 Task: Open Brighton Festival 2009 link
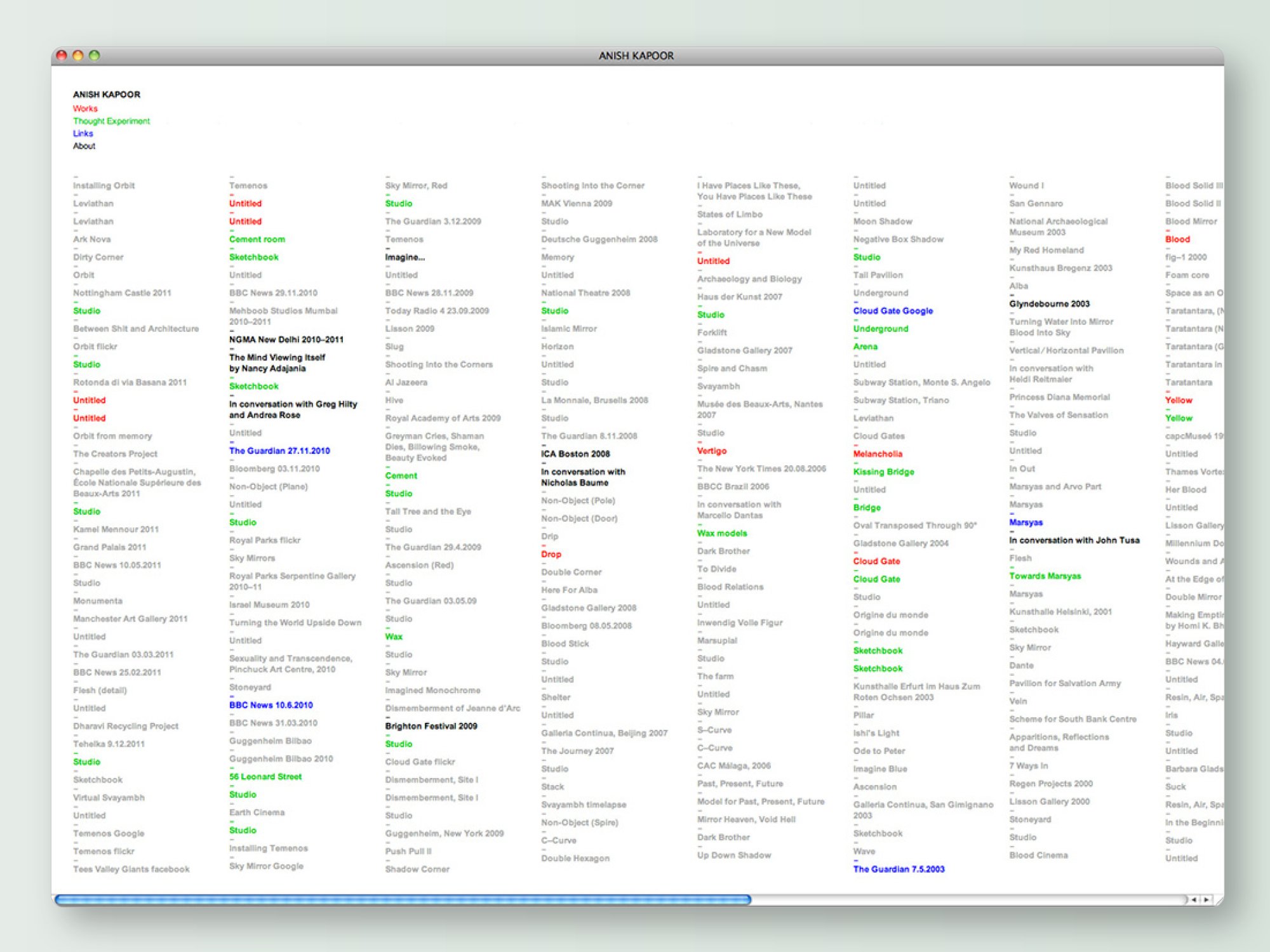(431, 726)
